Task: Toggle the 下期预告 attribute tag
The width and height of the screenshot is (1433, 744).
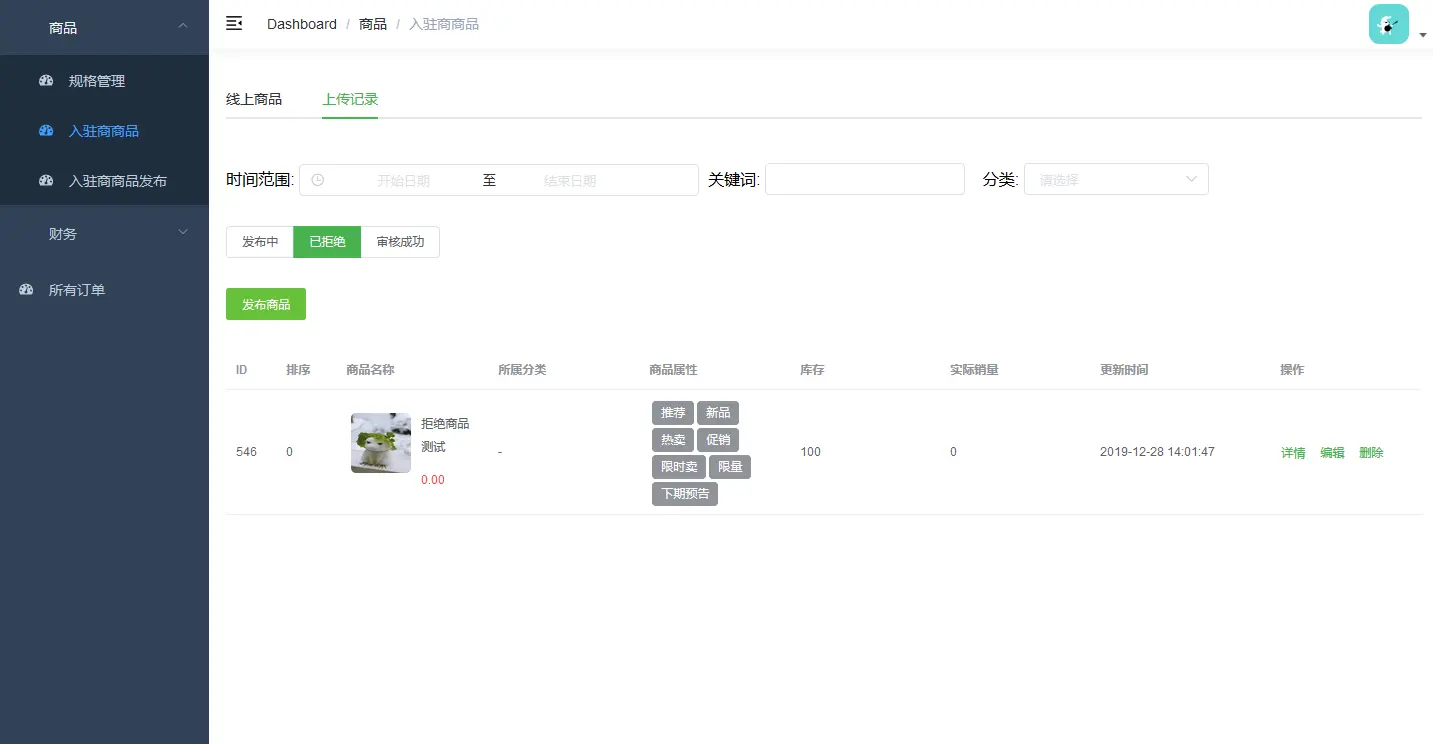Action: point(685,494)
